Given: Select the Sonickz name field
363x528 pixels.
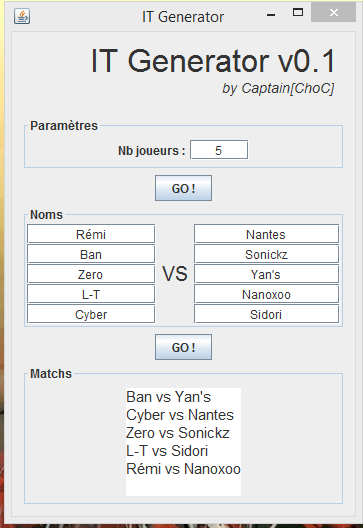Looking at the screenshot, I should tap(266, 254).
